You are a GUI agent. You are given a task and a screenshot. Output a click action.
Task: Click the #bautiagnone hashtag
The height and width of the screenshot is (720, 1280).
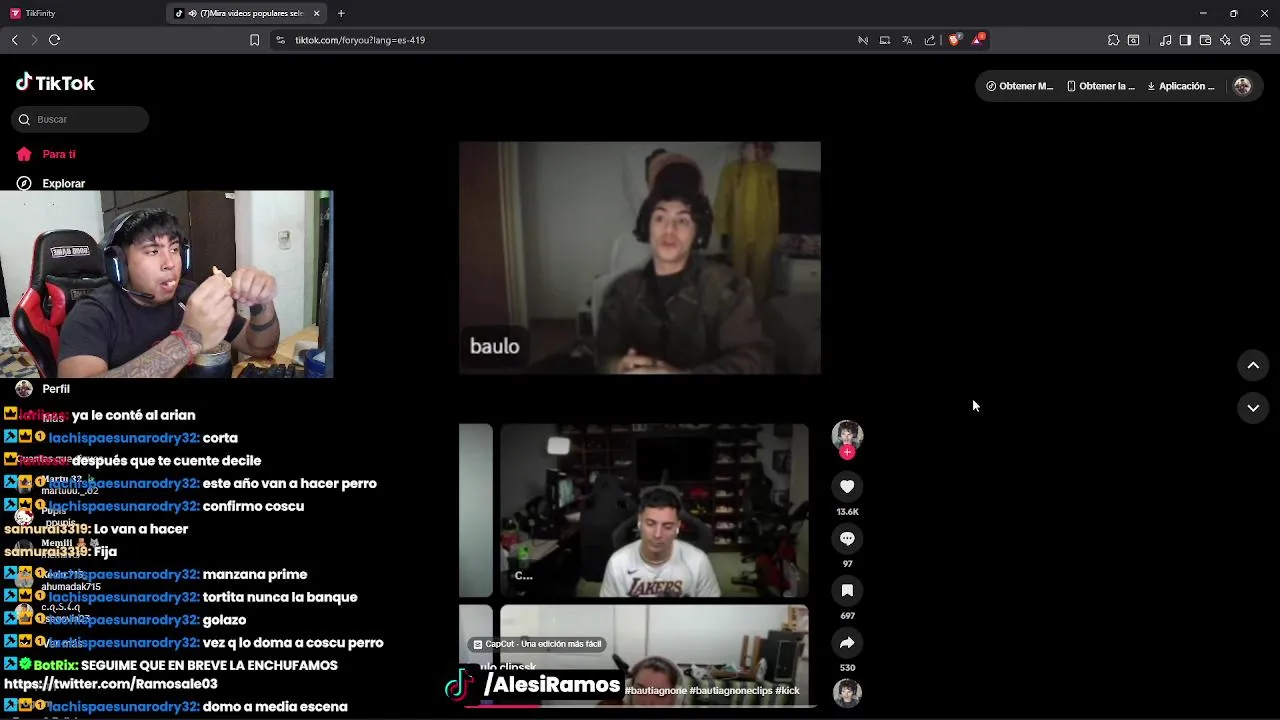pyautogui.click(x=656, y=691)
